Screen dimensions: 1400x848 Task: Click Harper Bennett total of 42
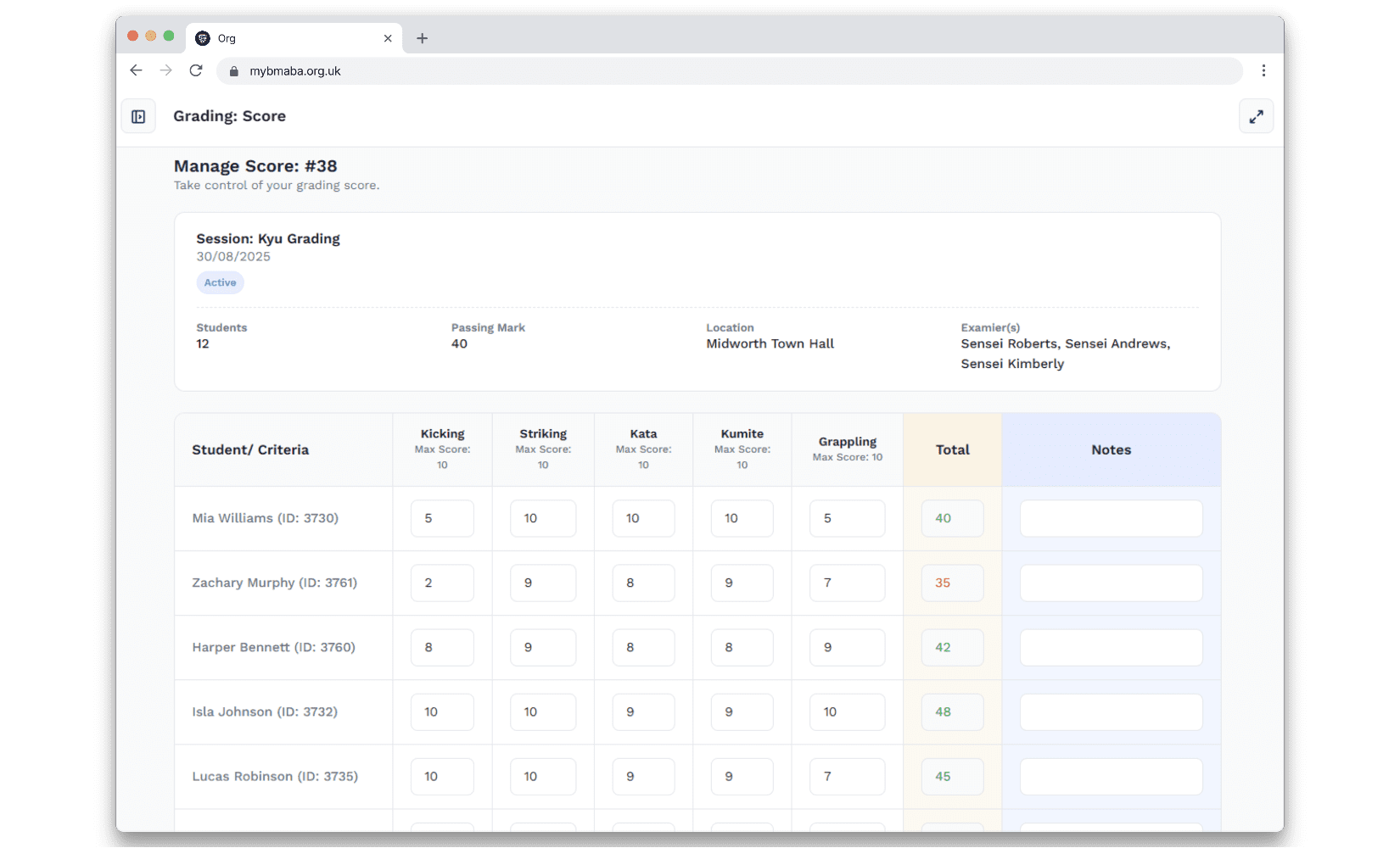click(x=952, y=647)
